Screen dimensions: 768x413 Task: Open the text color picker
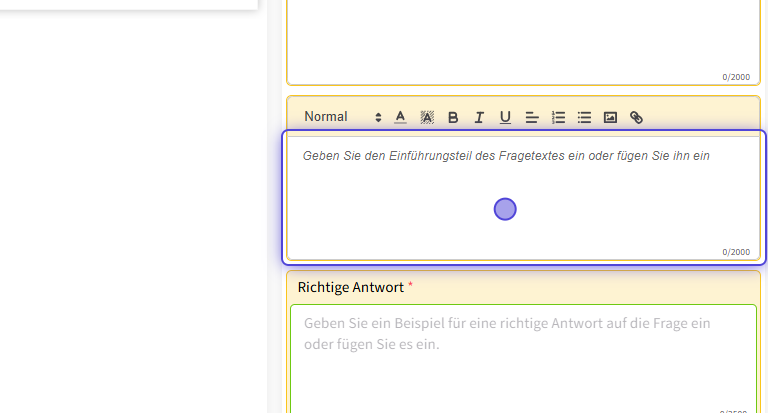click(x=400, y=117)
